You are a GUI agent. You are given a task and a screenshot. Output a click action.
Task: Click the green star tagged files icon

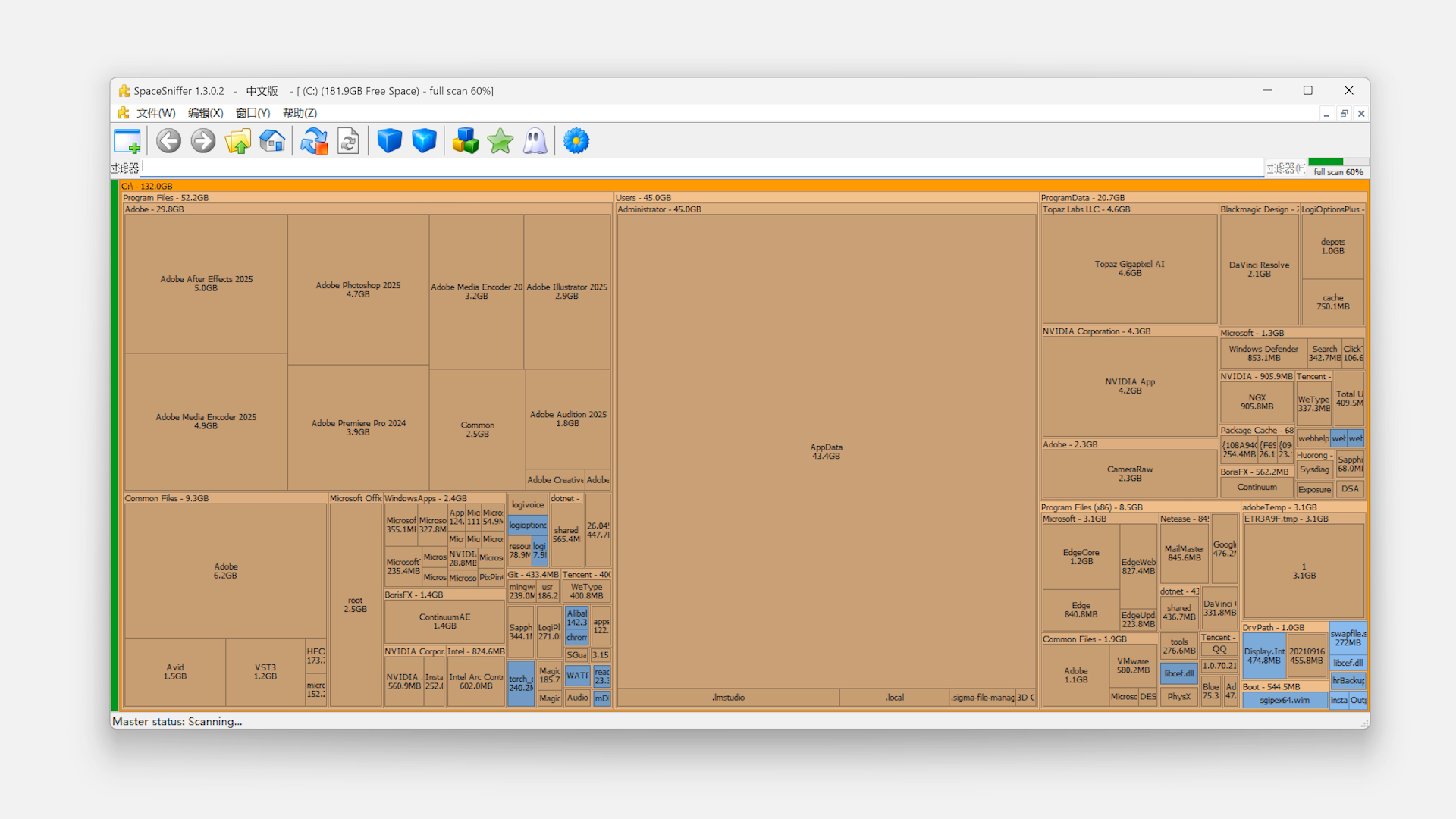point(500,141)
